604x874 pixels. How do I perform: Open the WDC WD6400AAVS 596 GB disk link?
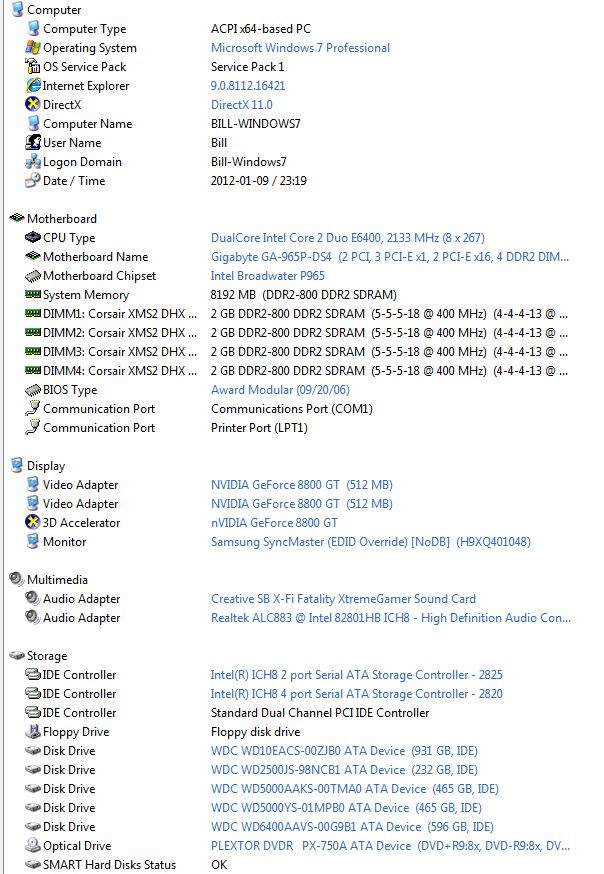coord(352,827)
